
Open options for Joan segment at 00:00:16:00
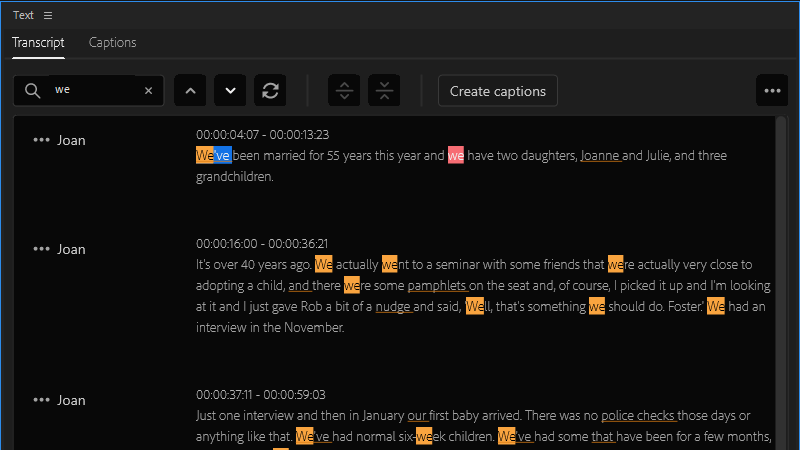pos(41,249)
